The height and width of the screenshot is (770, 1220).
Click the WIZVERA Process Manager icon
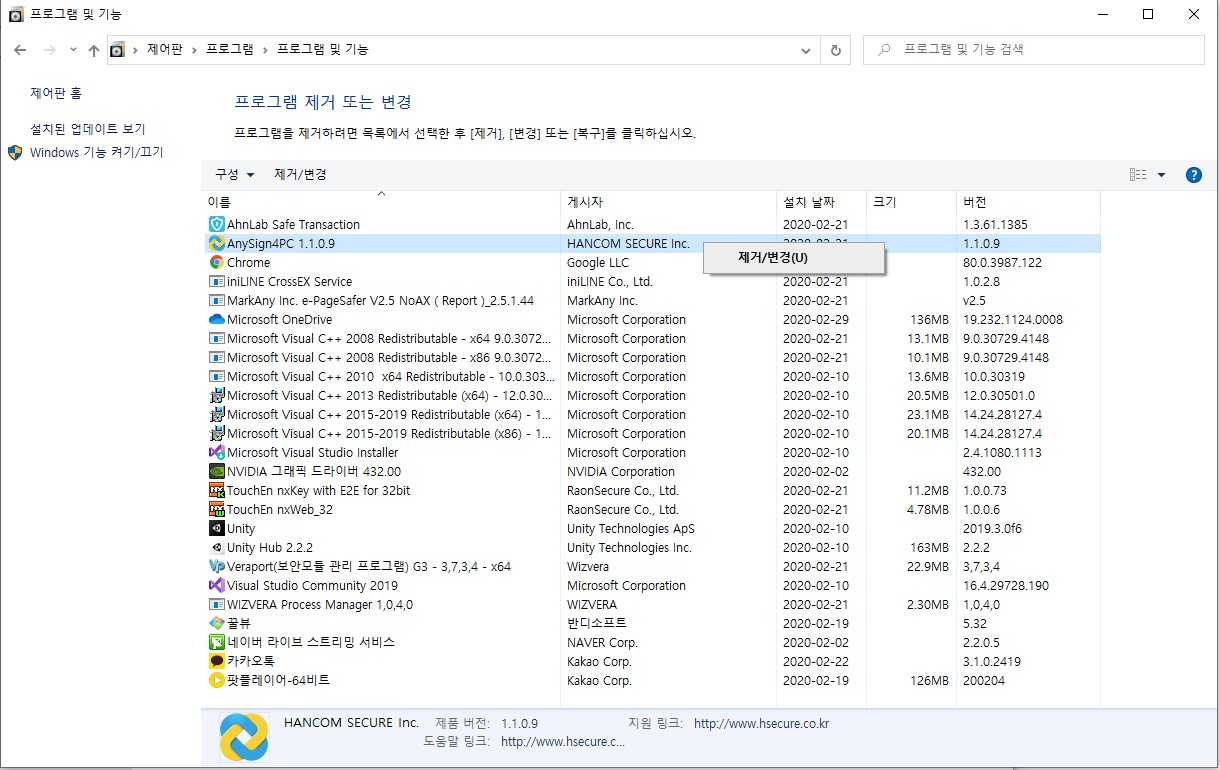(x=217, y=605)
